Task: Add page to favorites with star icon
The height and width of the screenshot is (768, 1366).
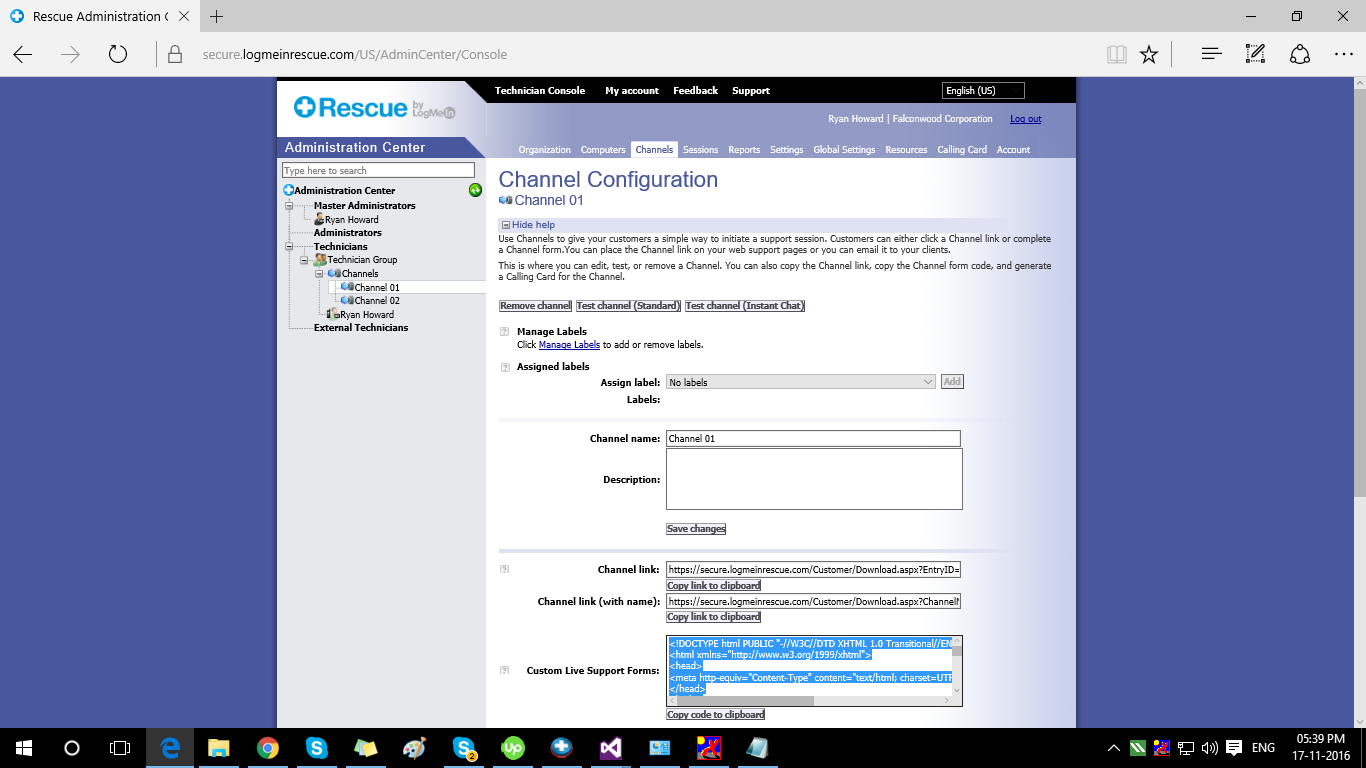Action: click(1149, 55)
